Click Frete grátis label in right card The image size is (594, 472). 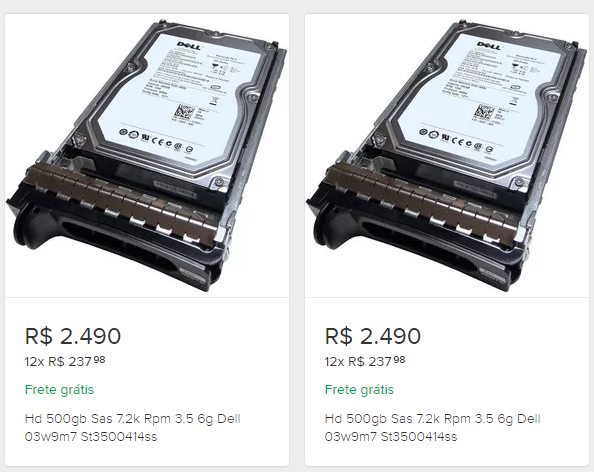[359, 389]
